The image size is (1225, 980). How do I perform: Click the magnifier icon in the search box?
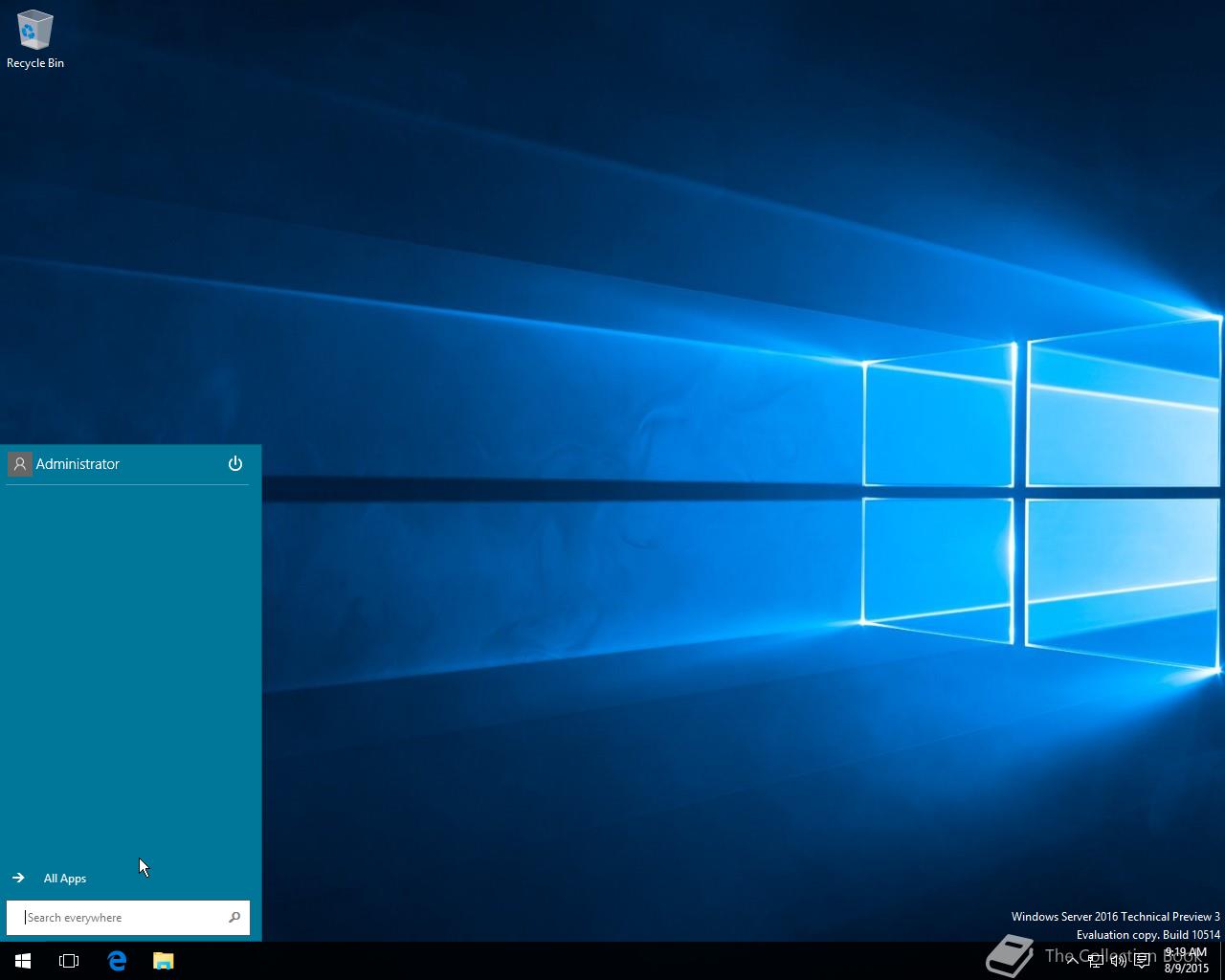point(234,917)
